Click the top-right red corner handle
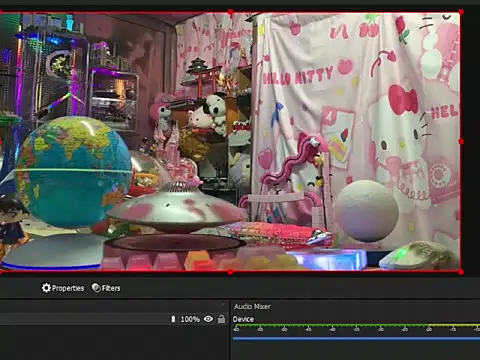The height and width of the screenshot is (360, 480). tap(461, 12)
